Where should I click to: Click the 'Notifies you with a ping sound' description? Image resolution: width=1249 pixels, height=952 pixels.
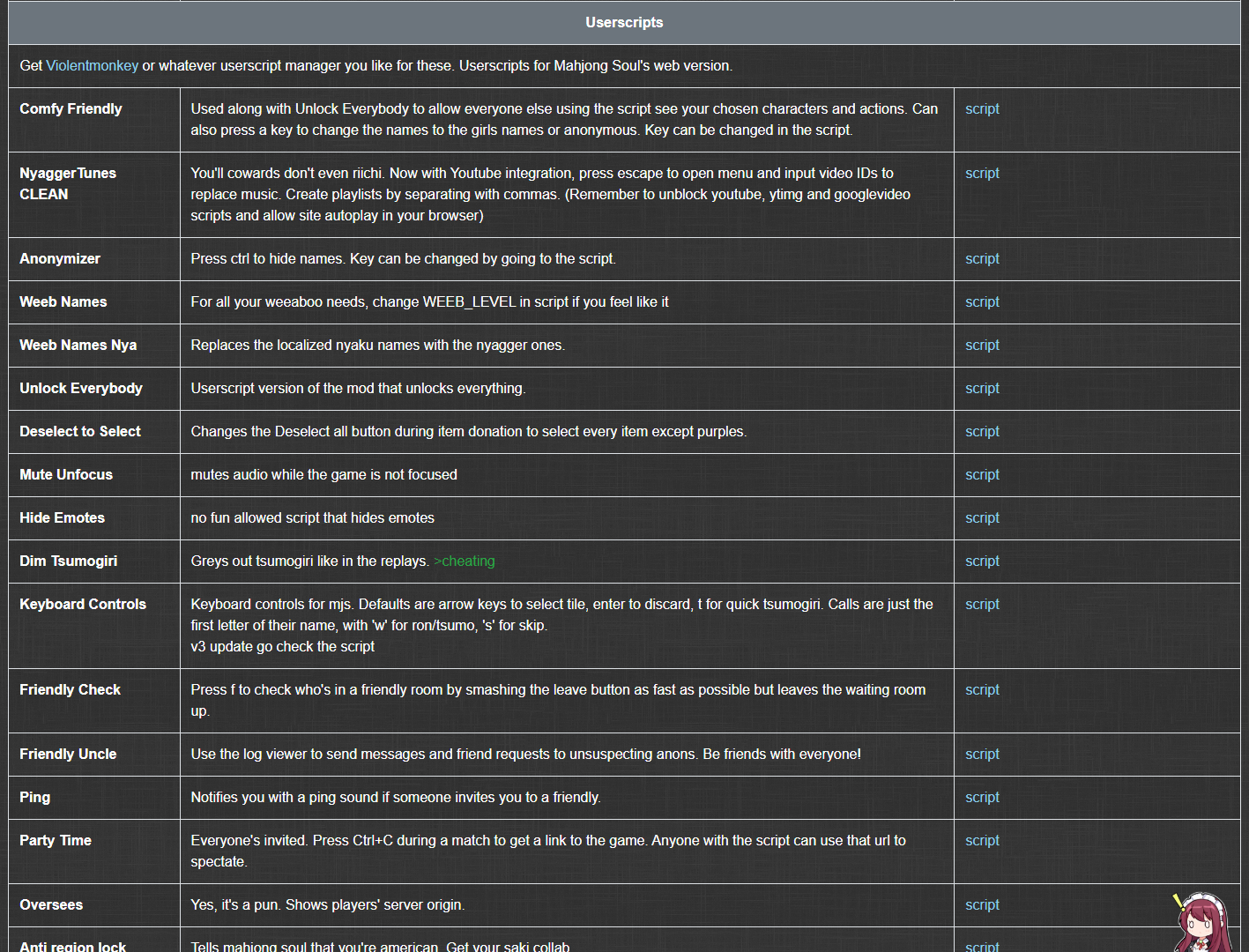click(396, 797)
